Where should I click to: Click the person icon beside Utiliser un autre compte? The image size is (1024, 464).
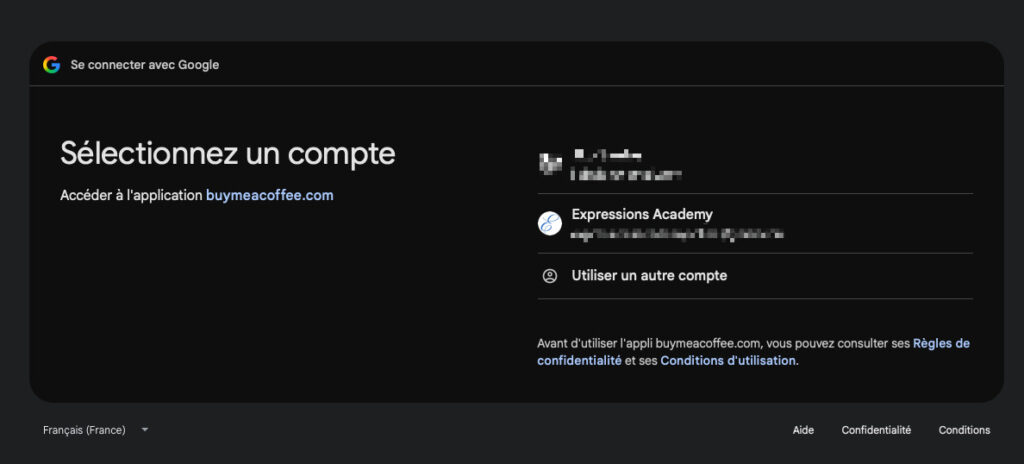point(550,276)
